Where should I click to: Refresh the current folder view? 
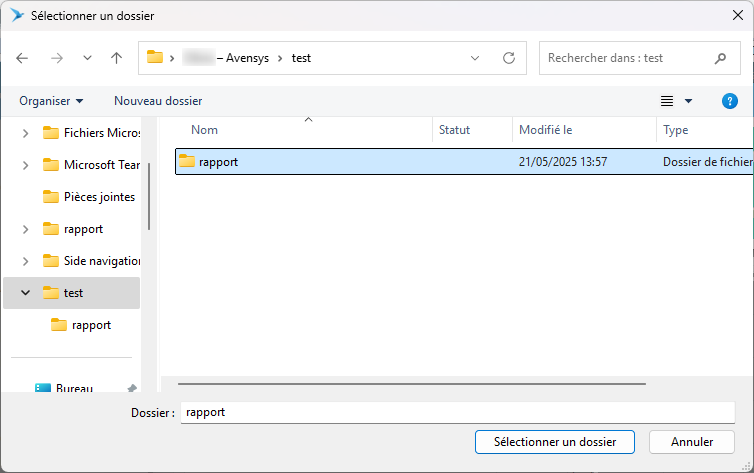tap(509, 58)
